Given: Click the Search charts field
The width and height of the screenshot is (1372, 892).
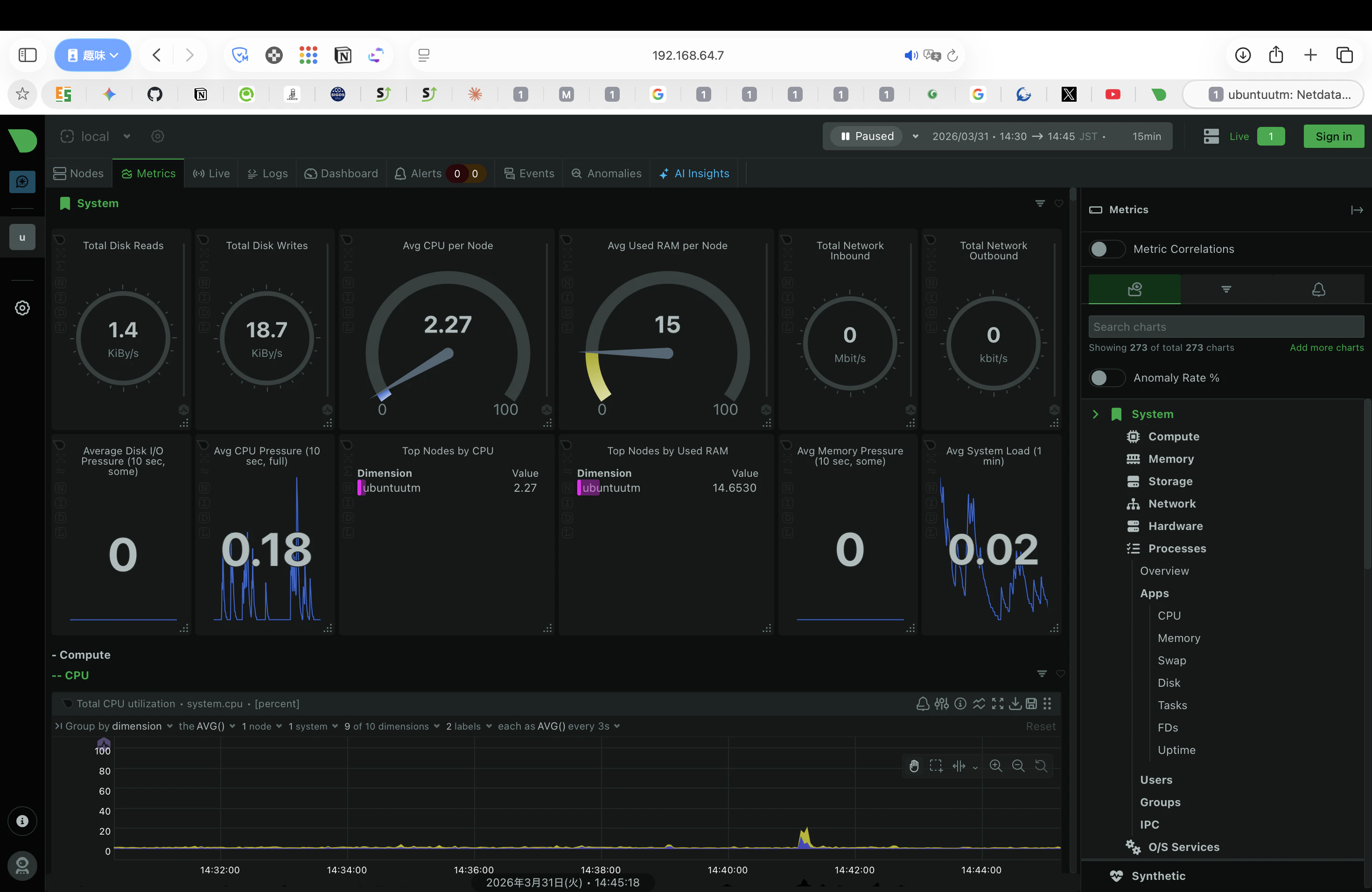Looking at the screenshot, I should tap(1225, 327).
